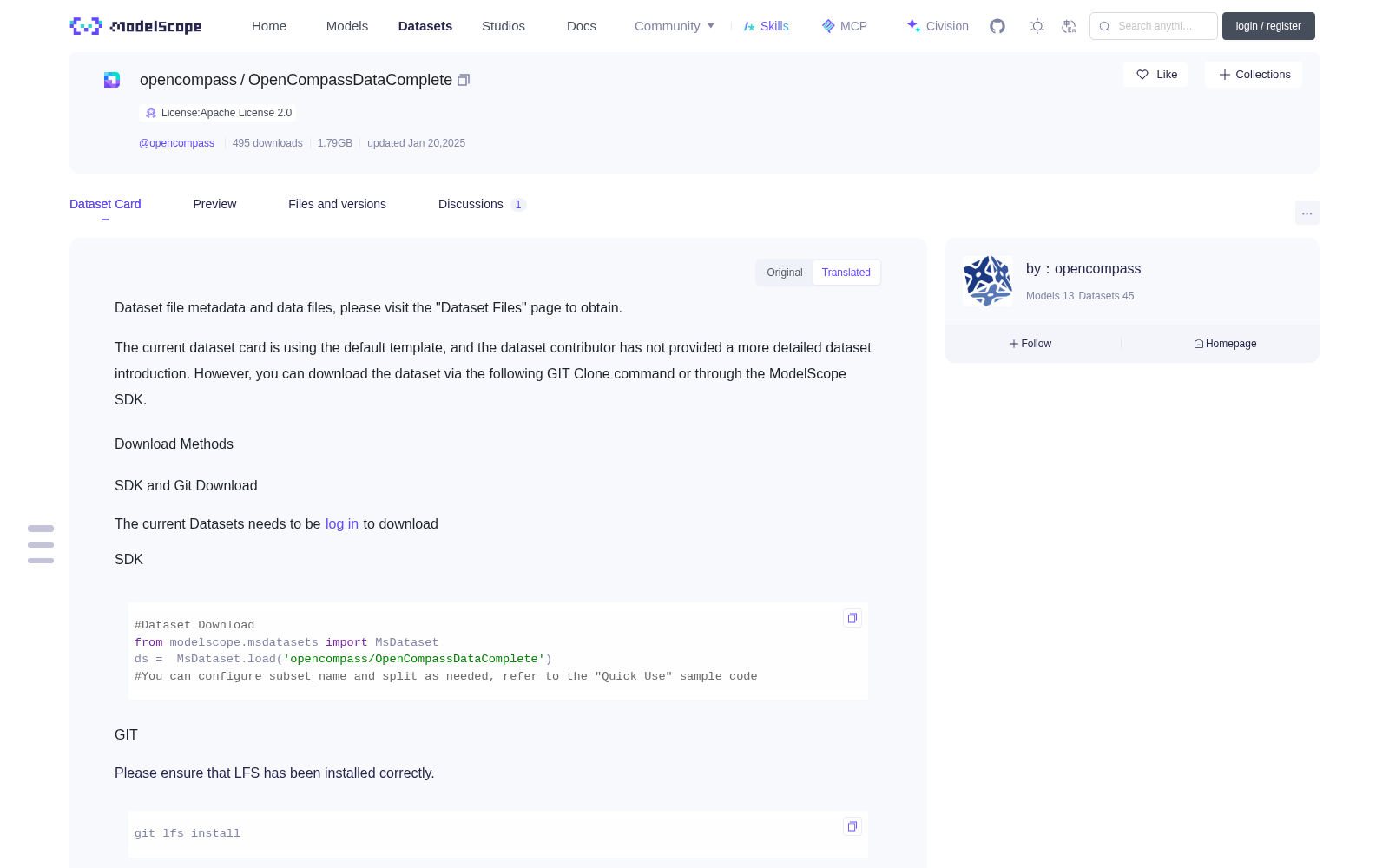Open the GitHub icon link

(x=997, y=26)
